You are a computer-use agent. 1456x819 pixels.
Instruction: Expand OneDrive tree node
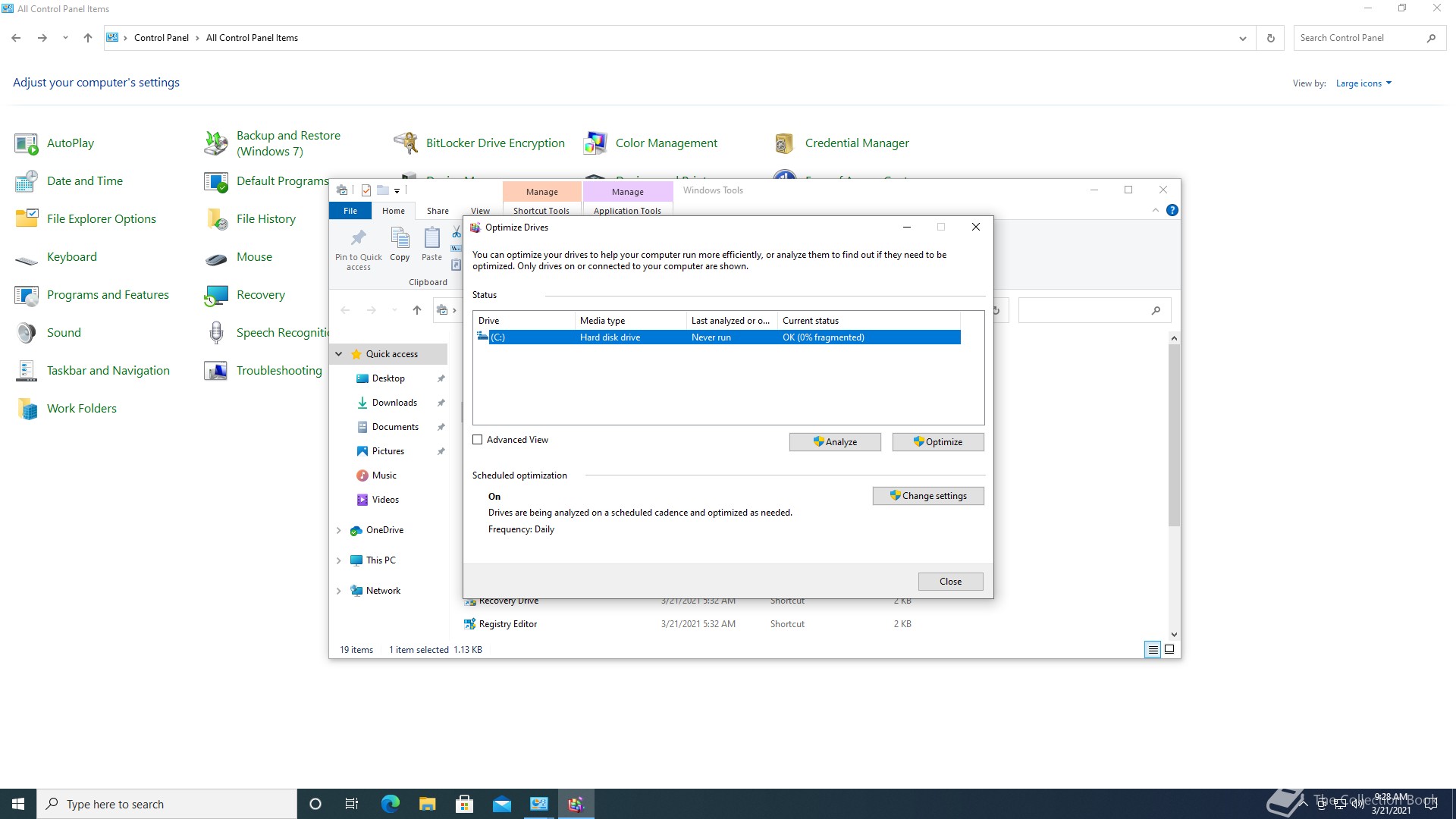click(339, 530)
